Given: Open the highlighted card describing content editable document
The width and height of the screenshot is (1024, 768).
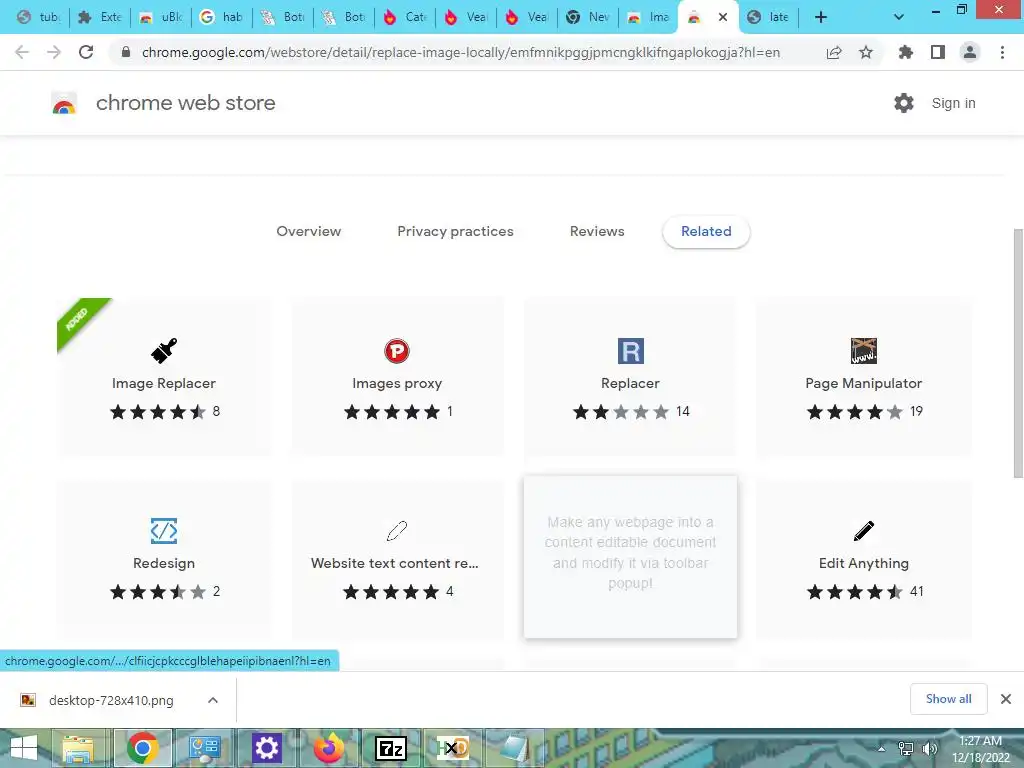Looking at the screenshot, I should coord(630,556).
